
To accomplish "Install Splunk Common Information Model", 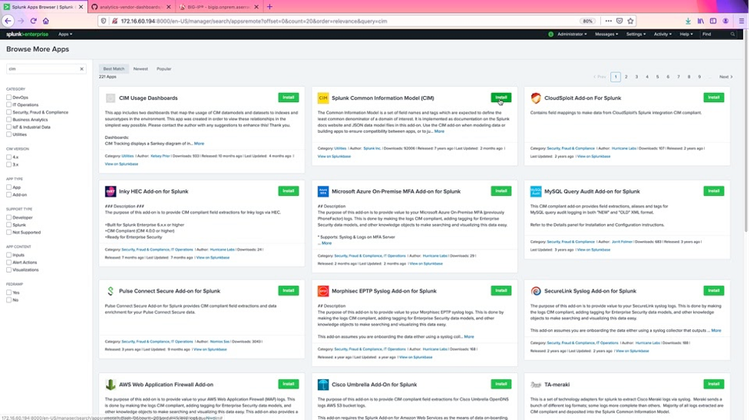I will pos(501,98).
